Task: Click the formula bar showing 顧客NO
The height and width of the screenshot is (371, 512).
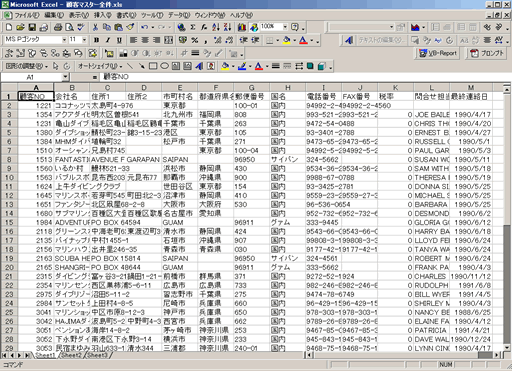Action: tap(304, 77)
